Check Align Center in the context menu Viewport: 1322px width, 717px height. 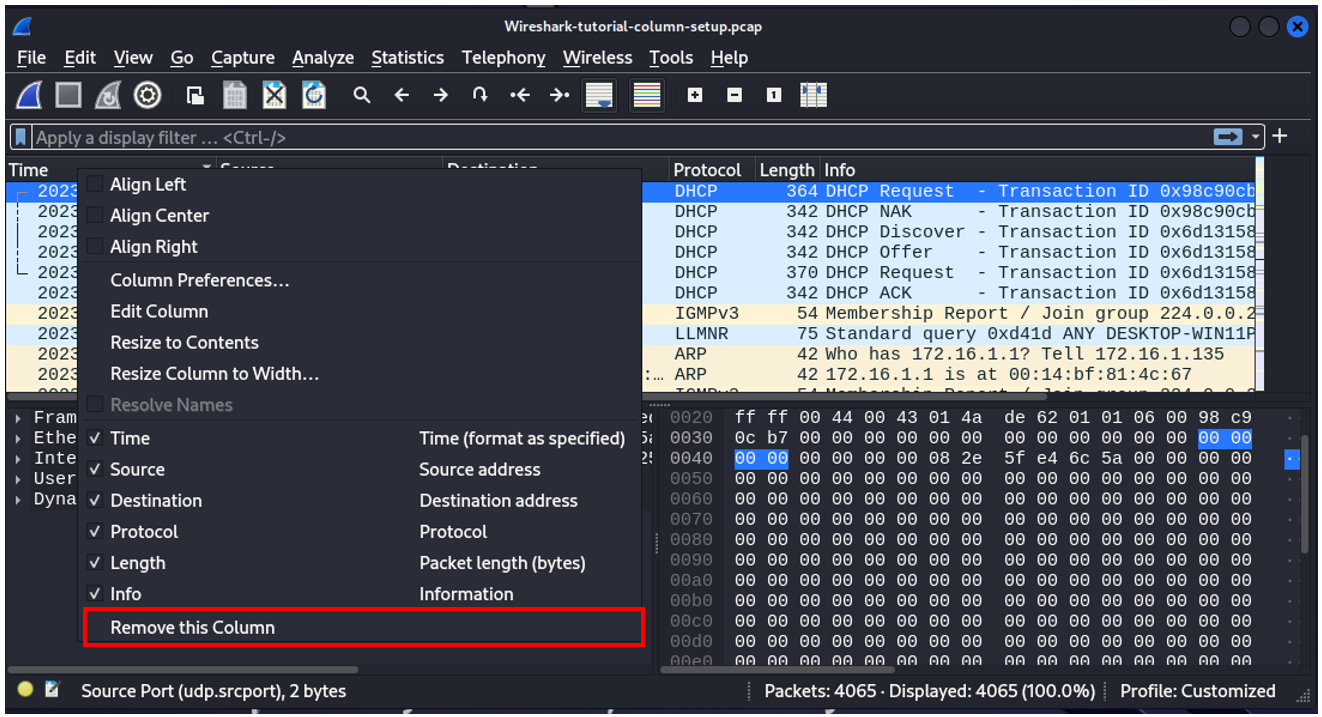coord(95,215)
